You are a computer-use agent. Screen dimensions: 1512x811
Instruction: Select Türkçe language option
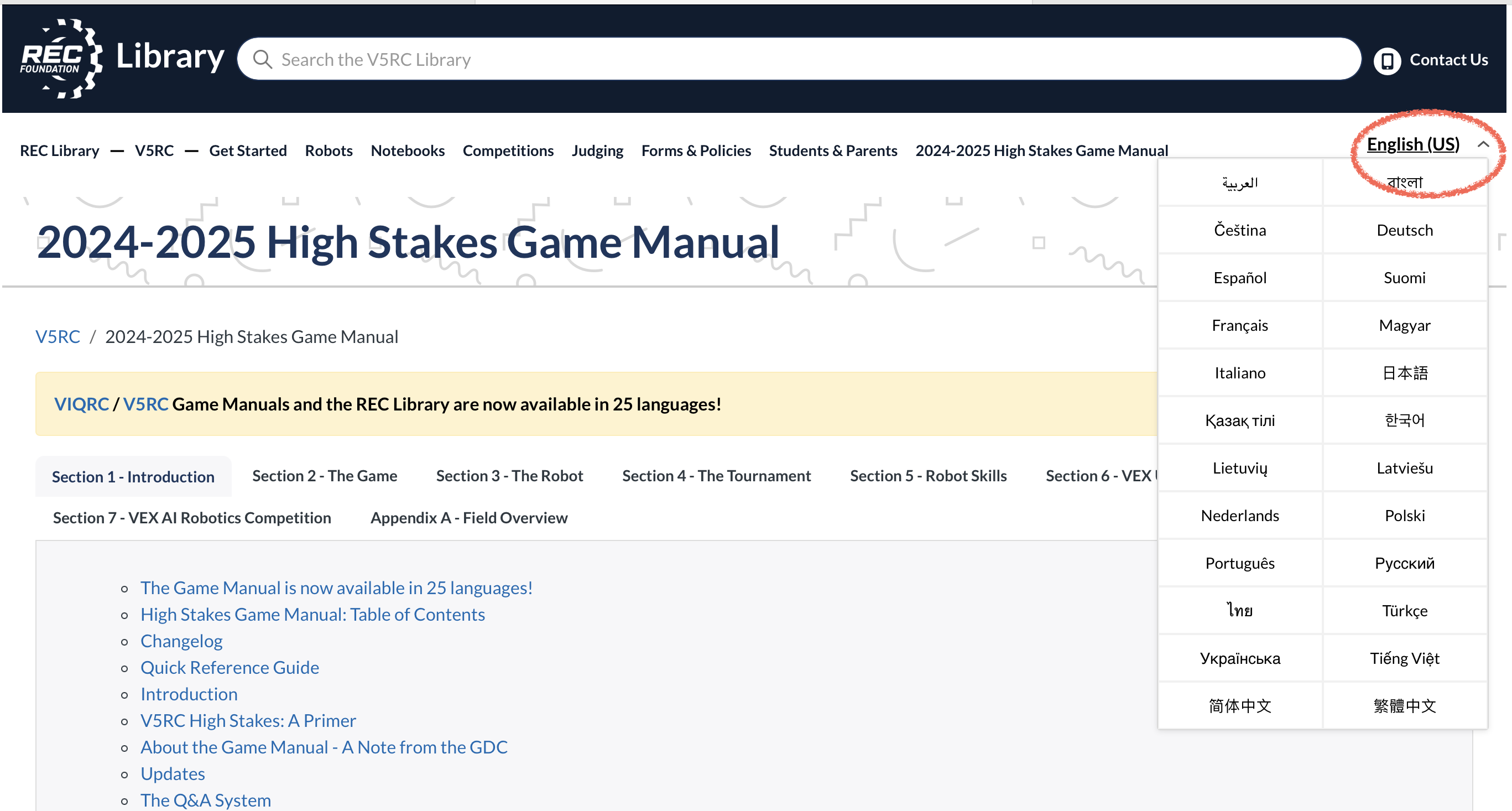[1405, 611]
